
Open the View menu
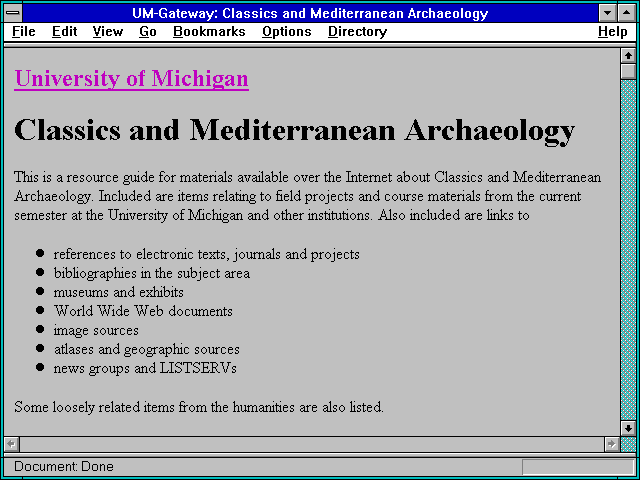107,31
